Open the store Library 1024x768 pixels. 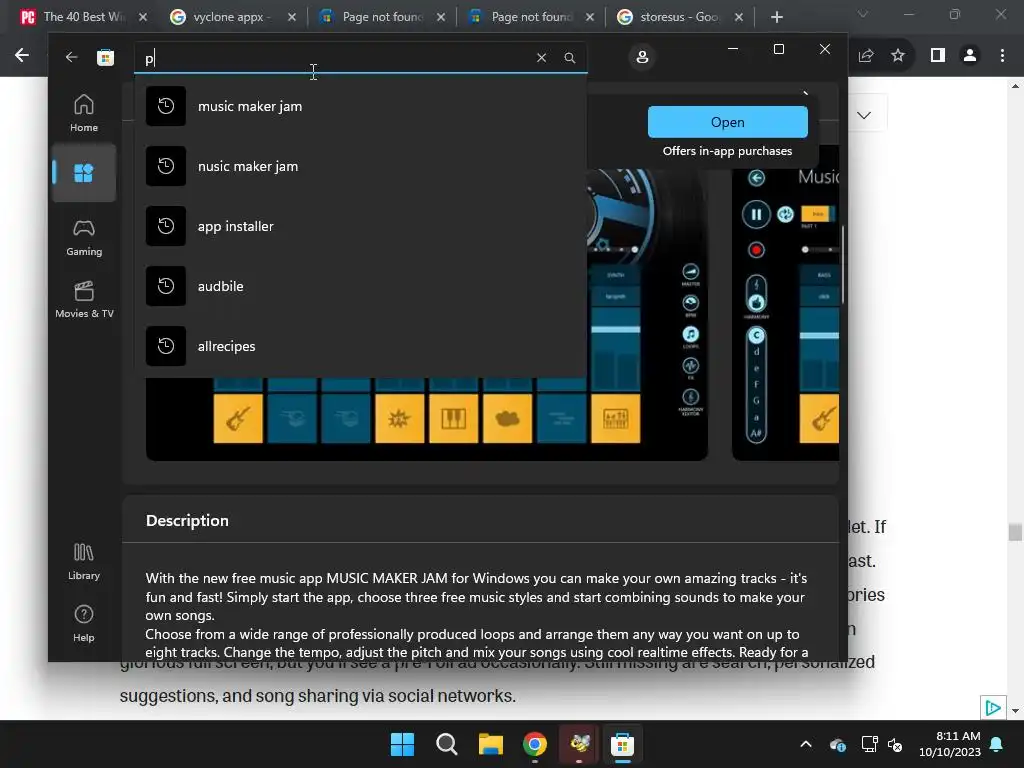(84, 562)
